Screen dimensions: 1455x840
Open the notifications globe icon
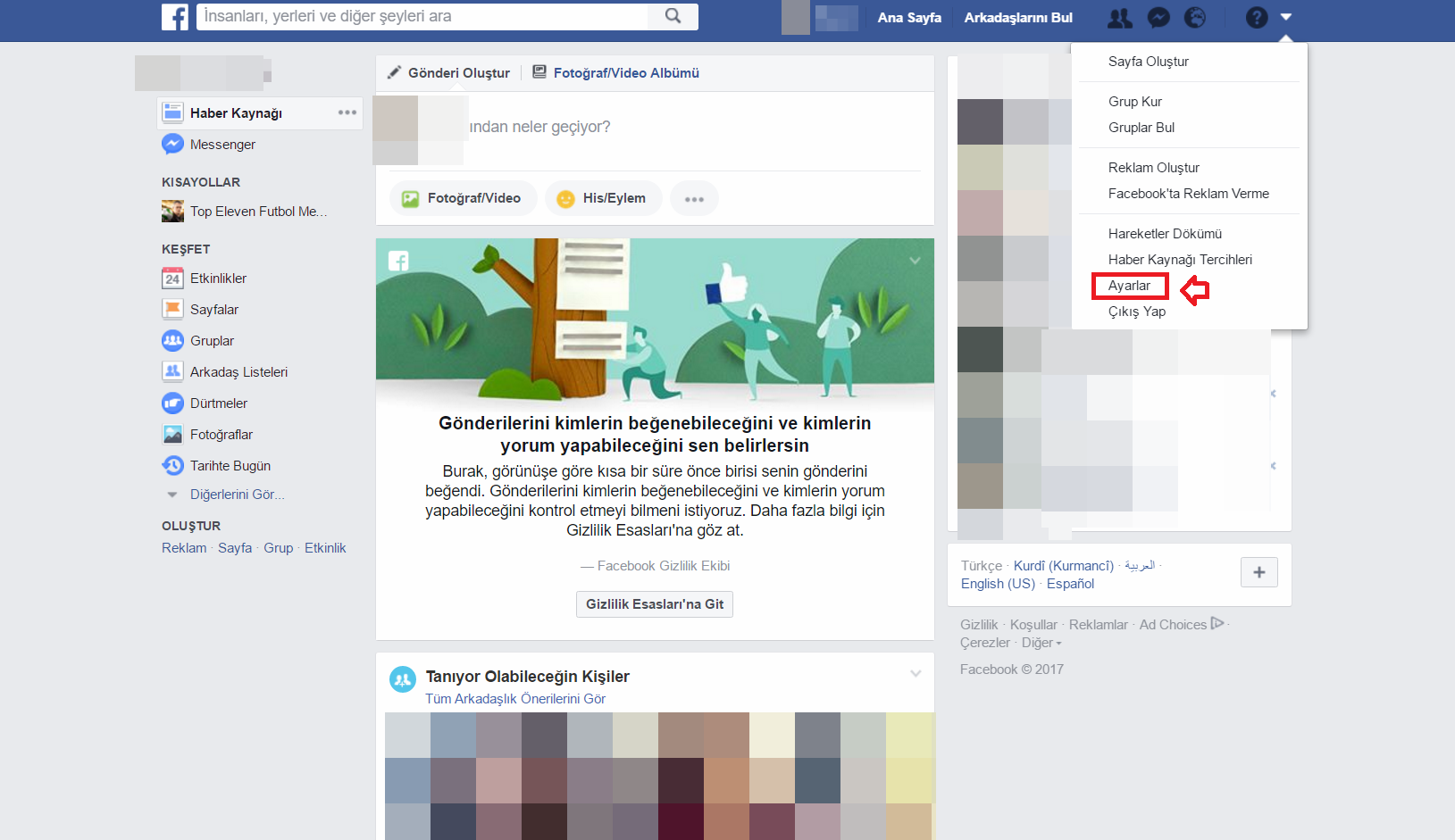point(1195,17)
